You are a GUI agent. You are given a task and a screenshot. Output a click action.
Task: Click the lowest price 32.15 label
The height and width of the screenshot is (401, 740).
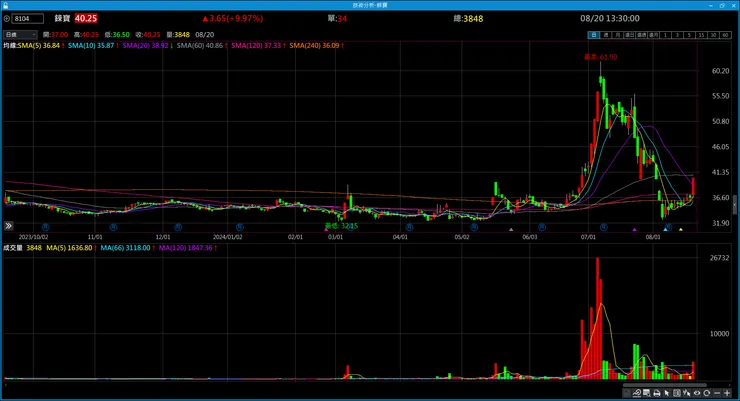pyautogui.click(x=341, y=226)
